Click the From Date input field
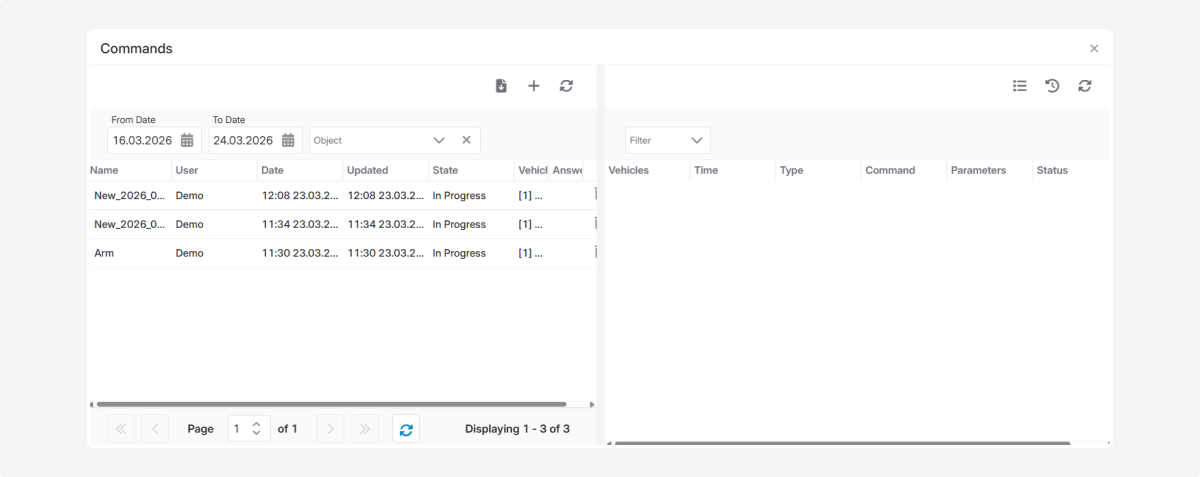1200x477 pixels. [x=143, y=141]
